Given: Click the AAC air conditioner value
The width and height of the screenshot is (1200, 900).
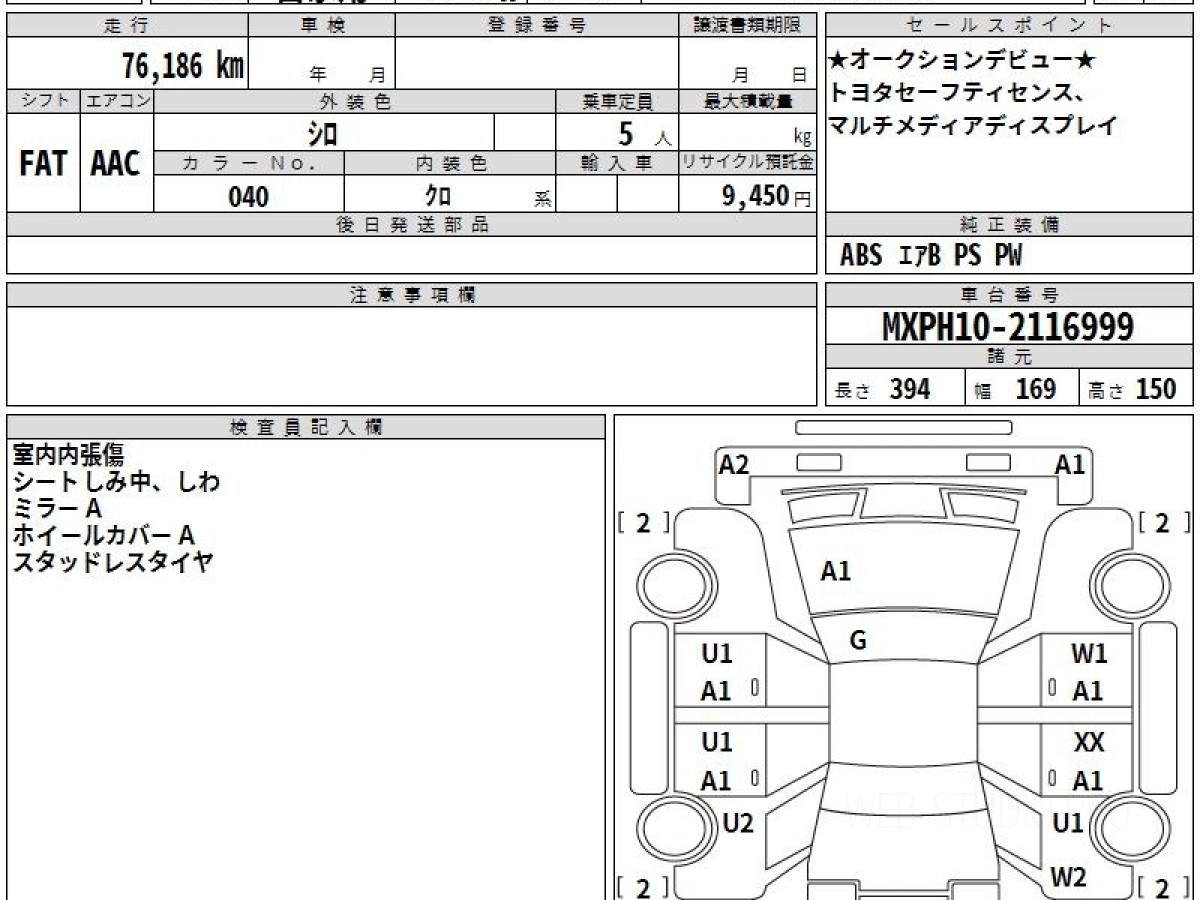Looking at the screenshot, I should [x=116, y=164].
